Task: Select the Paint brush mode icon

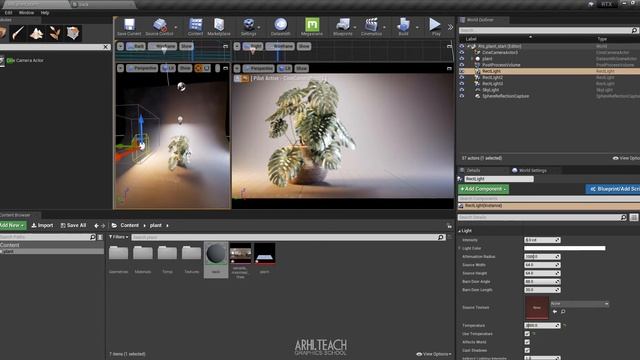Action: coord(18,33)
